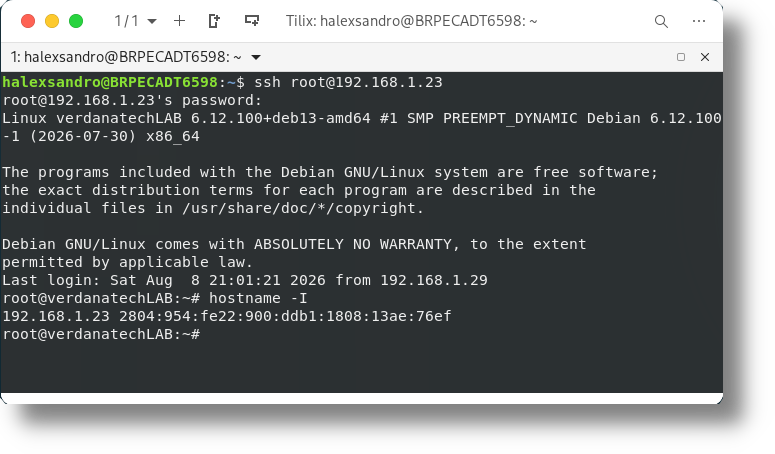Viewport: 775px width, 454px height.
Task: Open the three-dots main menu
Action: 699,21
